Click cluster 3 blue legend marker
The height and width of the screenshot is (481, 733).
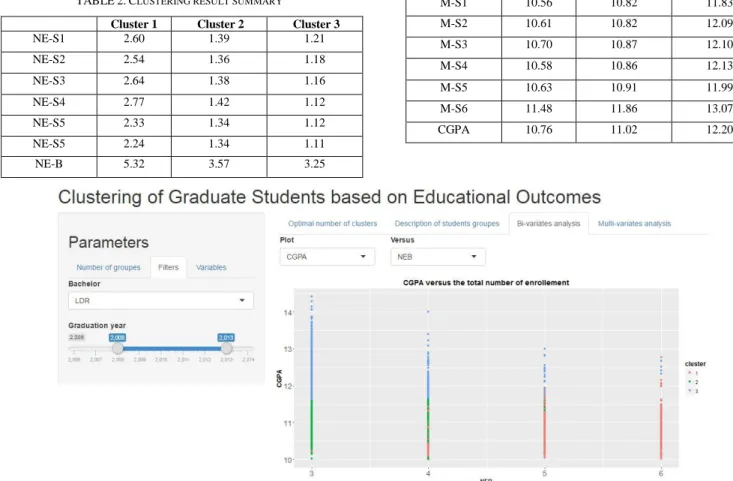point(690,390)
